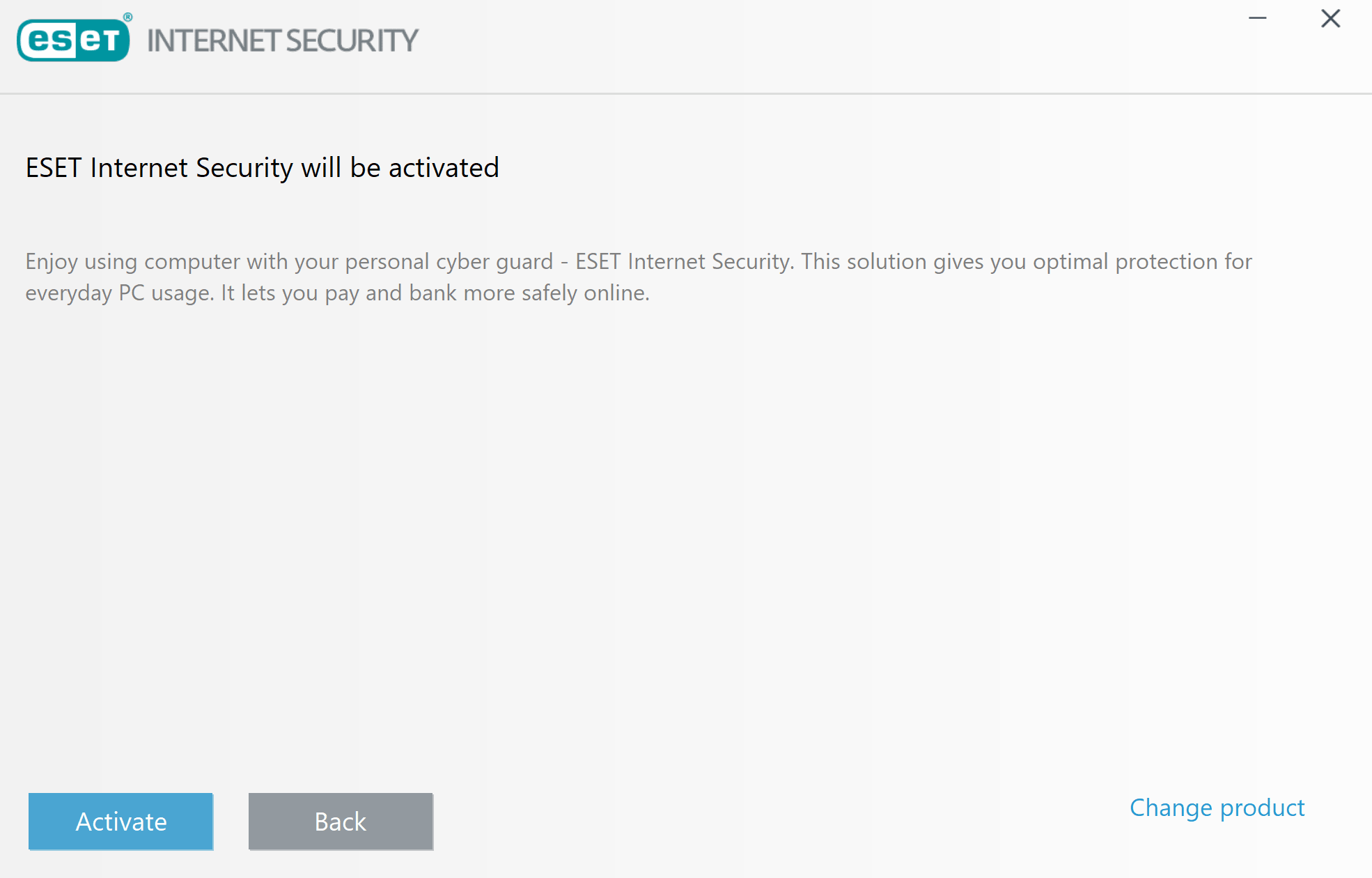The height and width of the screenshot is (878, 1372).
Task: Click the word SECURITY in the header
Action: (x=352, y=41)
